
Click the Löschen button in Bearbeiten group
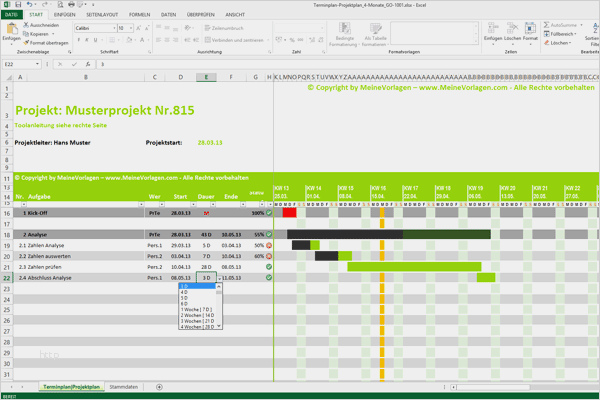coord(558,43)
